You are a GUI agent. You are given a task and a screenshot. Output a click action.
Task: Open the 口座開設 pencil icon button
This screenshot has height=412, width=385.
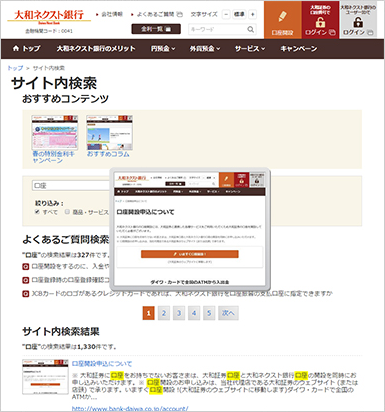[283, 20]
